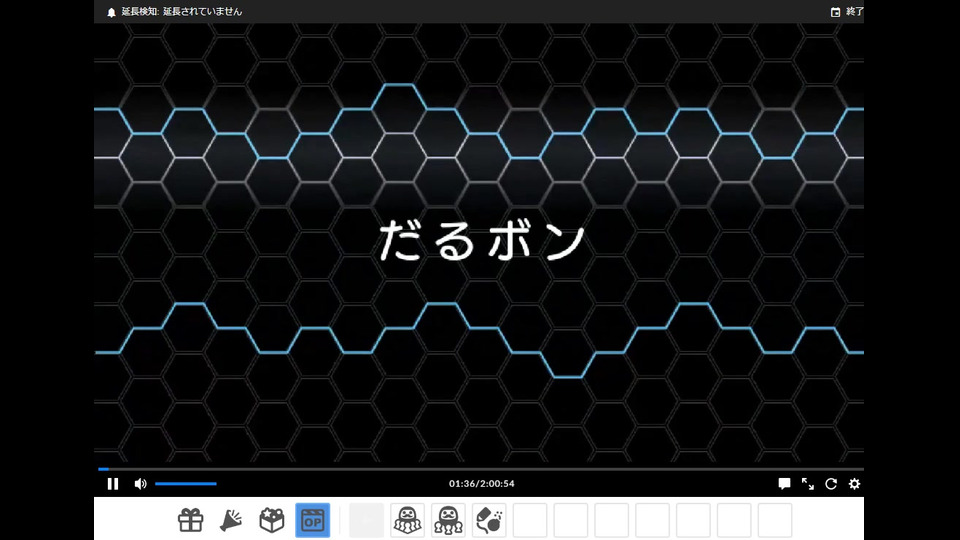
Task: Pause the video playback
Action: (x=113, y=484)
